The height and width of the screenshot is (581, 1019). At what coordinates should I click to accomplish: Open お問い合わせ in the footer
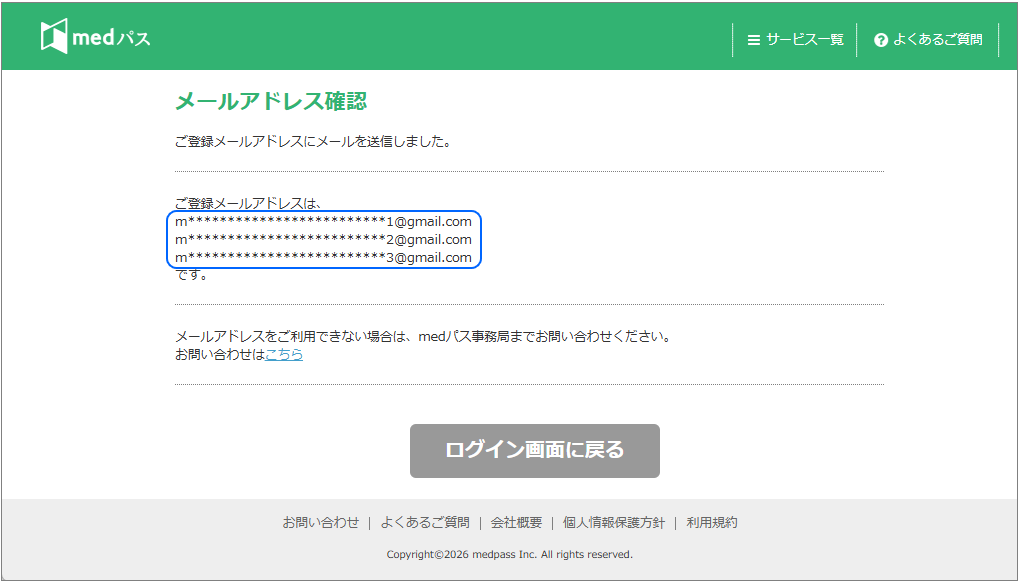pos(320,522)
